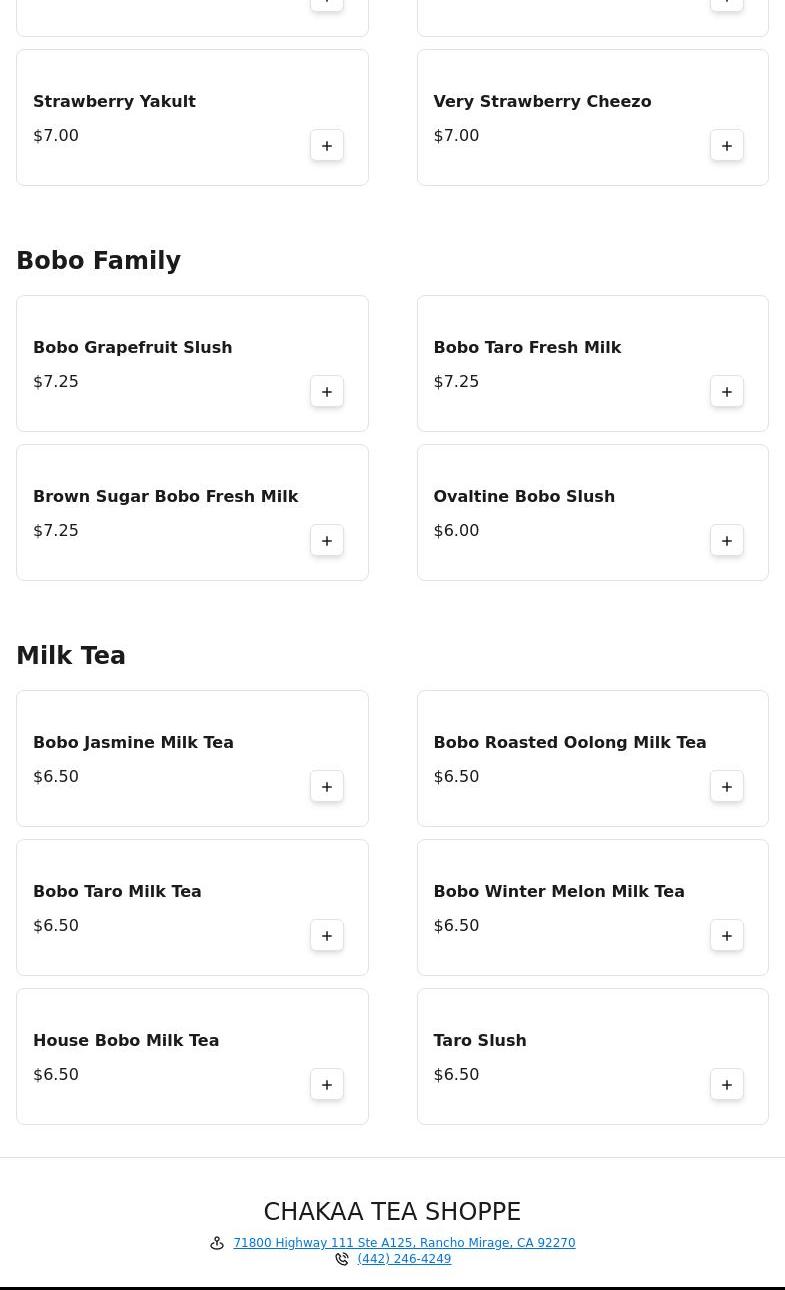The width and height of the screenshot is (785, 1290).
Task: Add House Bobo Milk Tea to cart
Action: pos(327,1085)
